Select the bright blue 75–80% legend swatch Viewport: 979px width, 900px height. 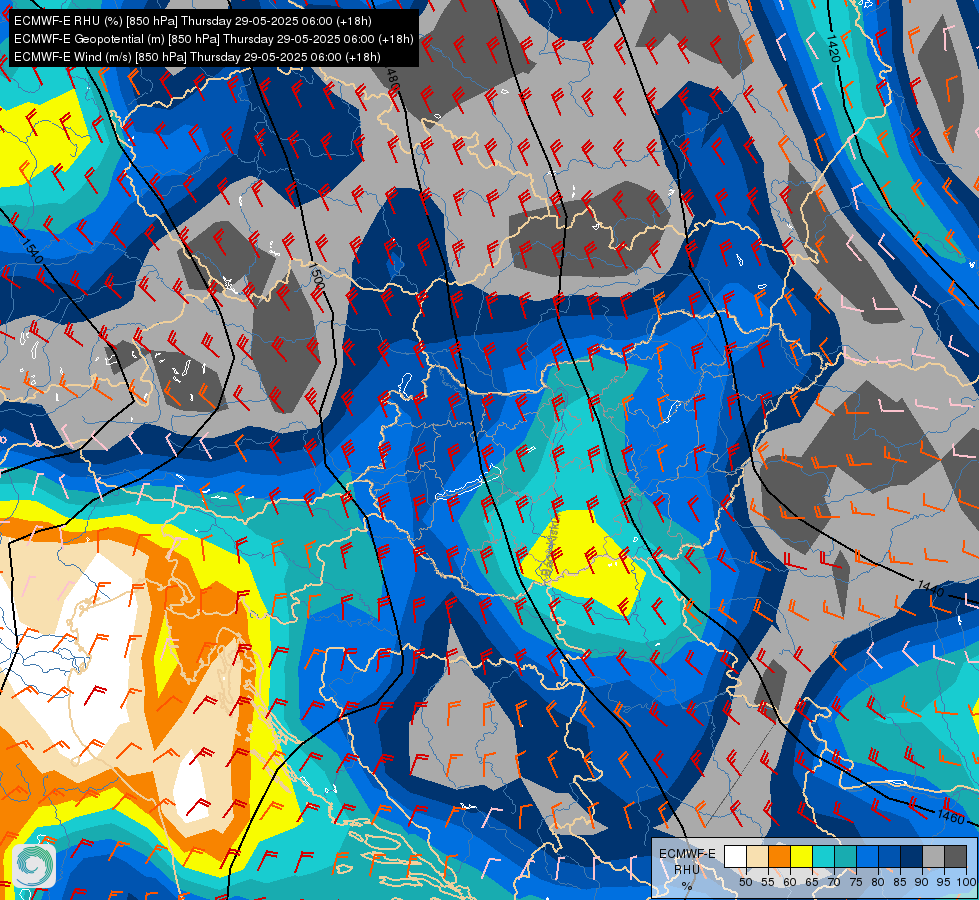tap(867, 856)
